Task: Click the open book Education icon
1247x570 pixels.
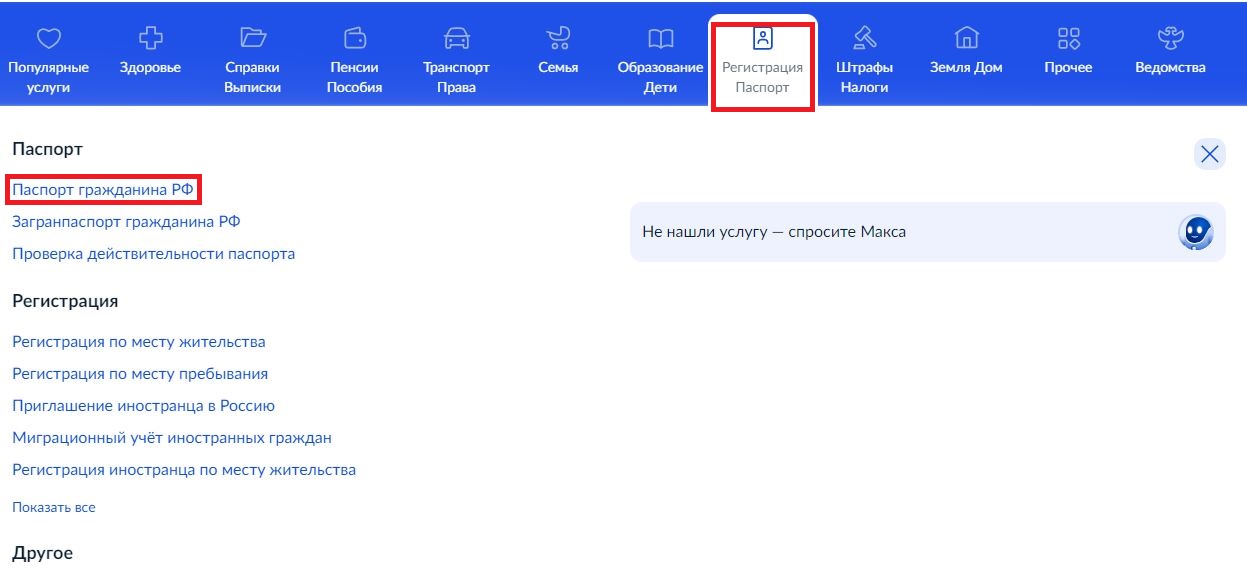Action: (661, 38)
